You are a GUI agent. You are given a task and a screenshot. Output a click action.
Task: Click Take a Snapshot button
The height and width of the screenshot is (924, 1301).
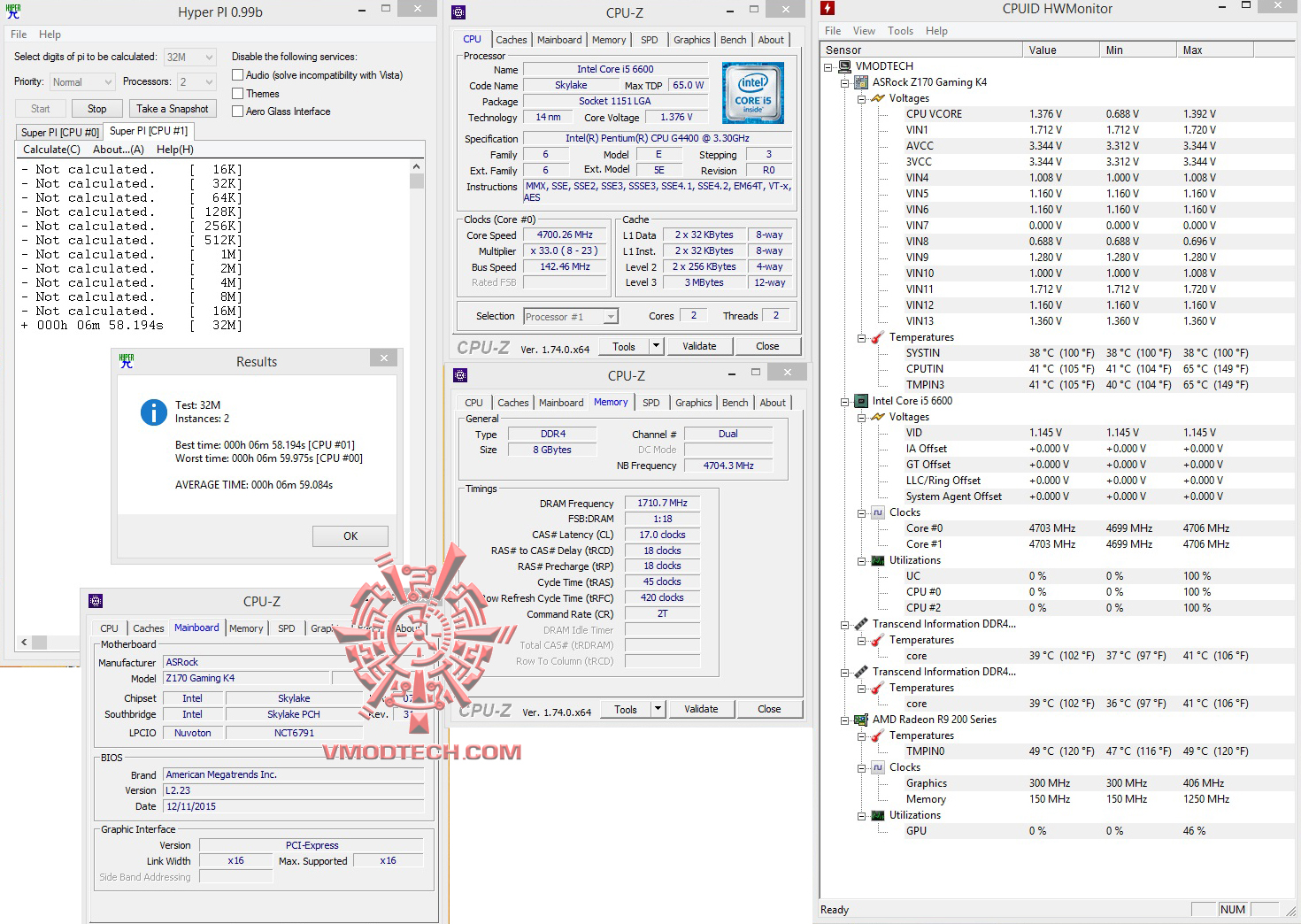coord(173,109)
